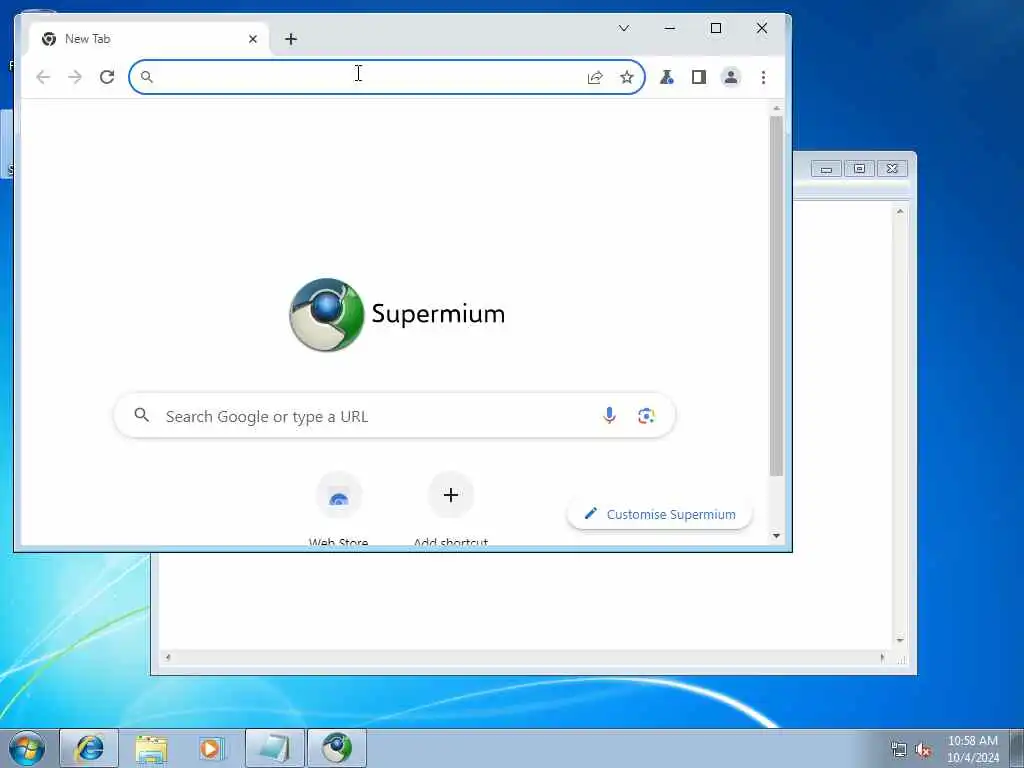
Task: Maximize the Supermium browser window
Action: point(716,28)
